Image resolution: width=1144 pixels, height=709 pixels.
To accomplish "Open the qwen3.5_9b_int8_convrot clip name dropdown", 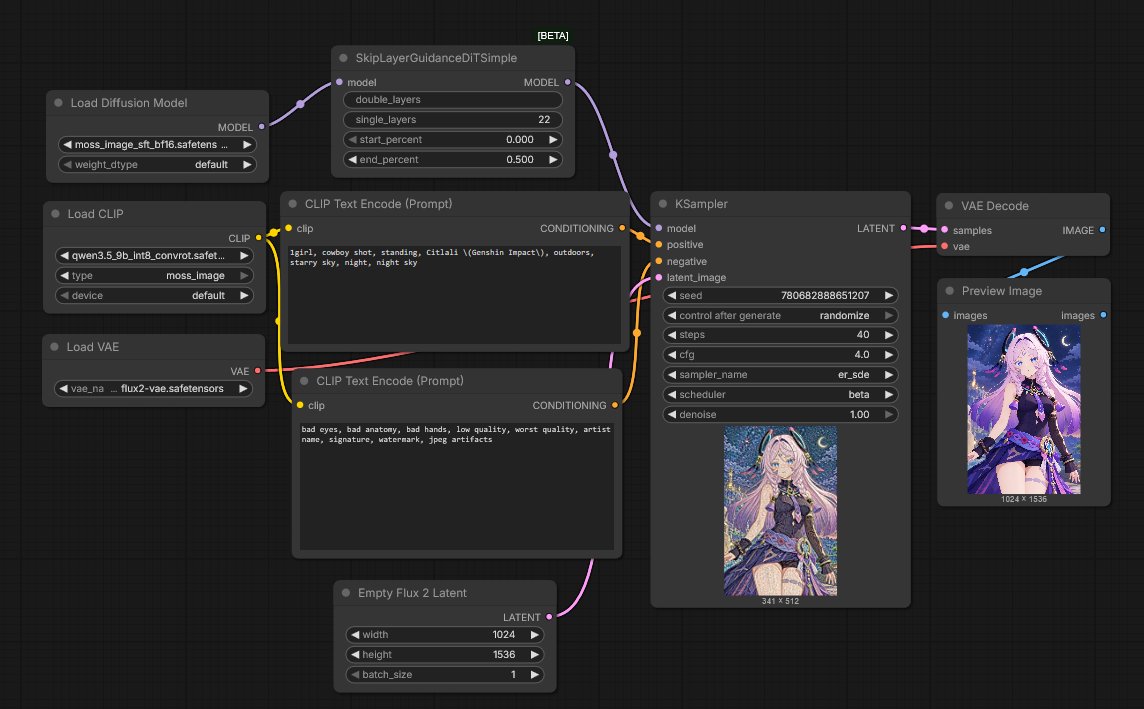I will coord(154,255).
